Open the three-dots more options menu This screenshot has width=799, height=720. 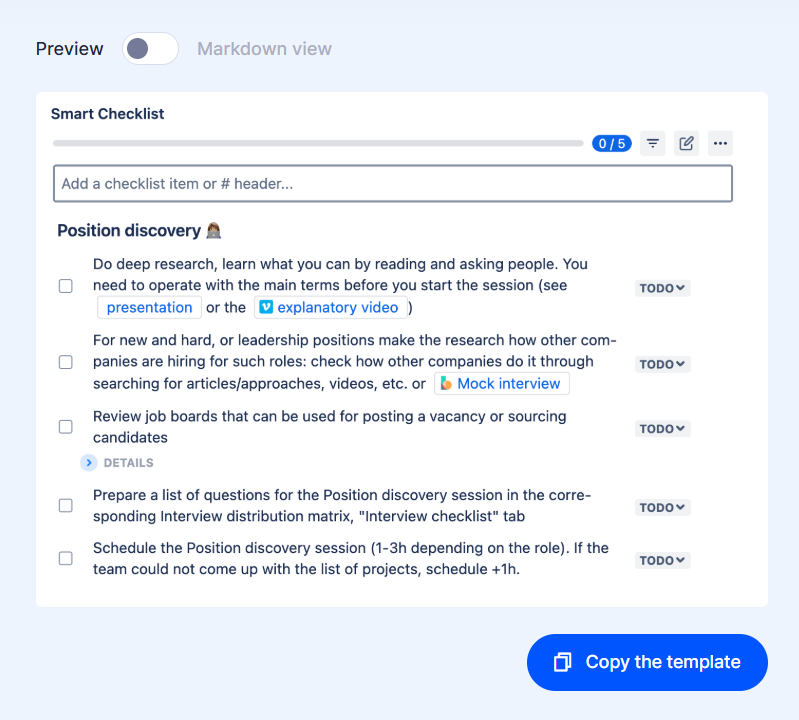point(720,144)
